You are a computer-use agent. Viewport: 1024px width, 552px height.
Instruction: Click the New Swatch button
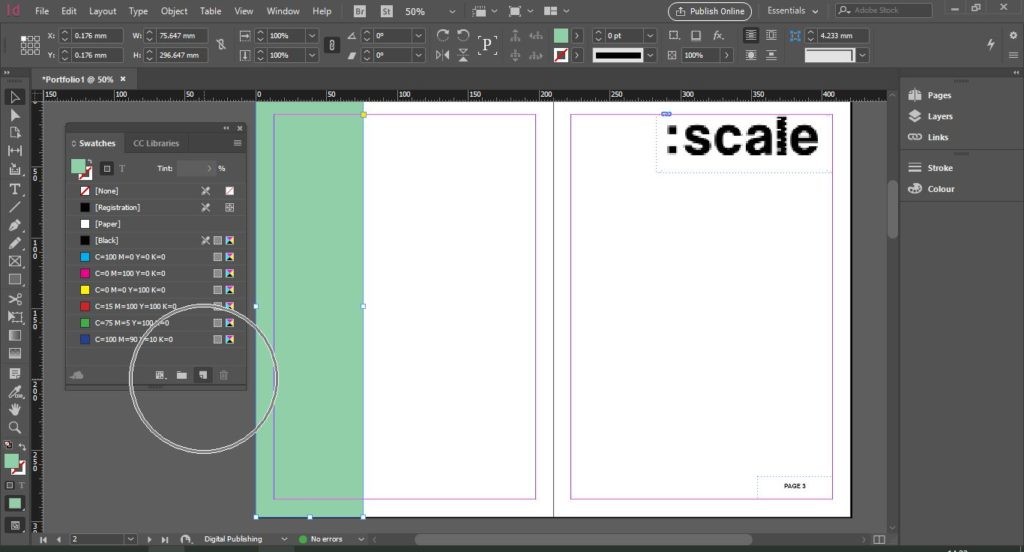point(203,375)
